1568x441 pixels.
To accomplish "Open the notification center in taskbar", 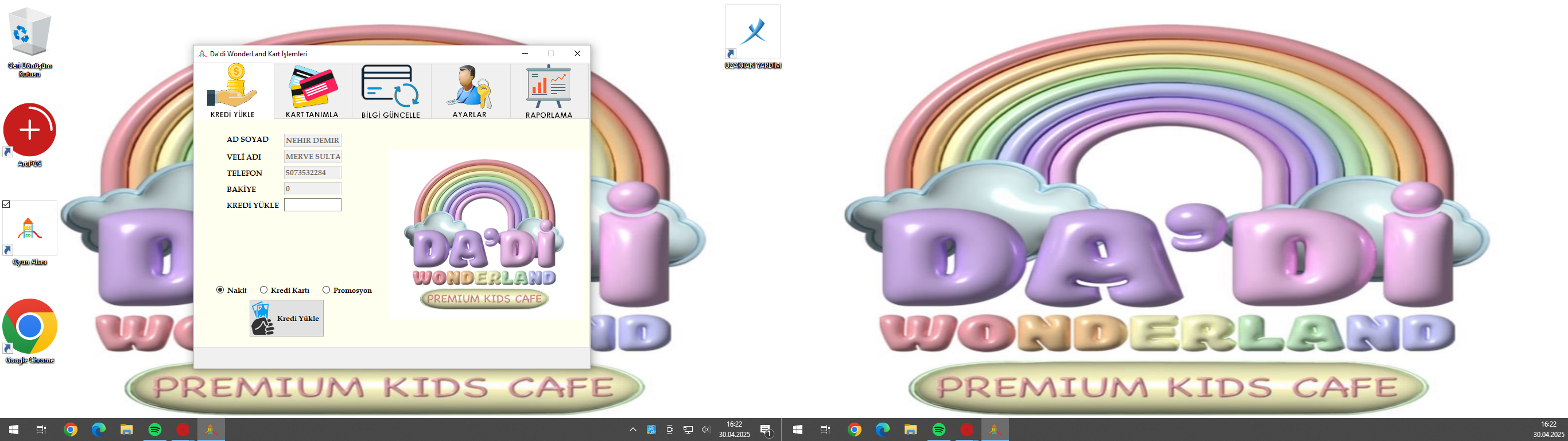I will coord(766,430).
